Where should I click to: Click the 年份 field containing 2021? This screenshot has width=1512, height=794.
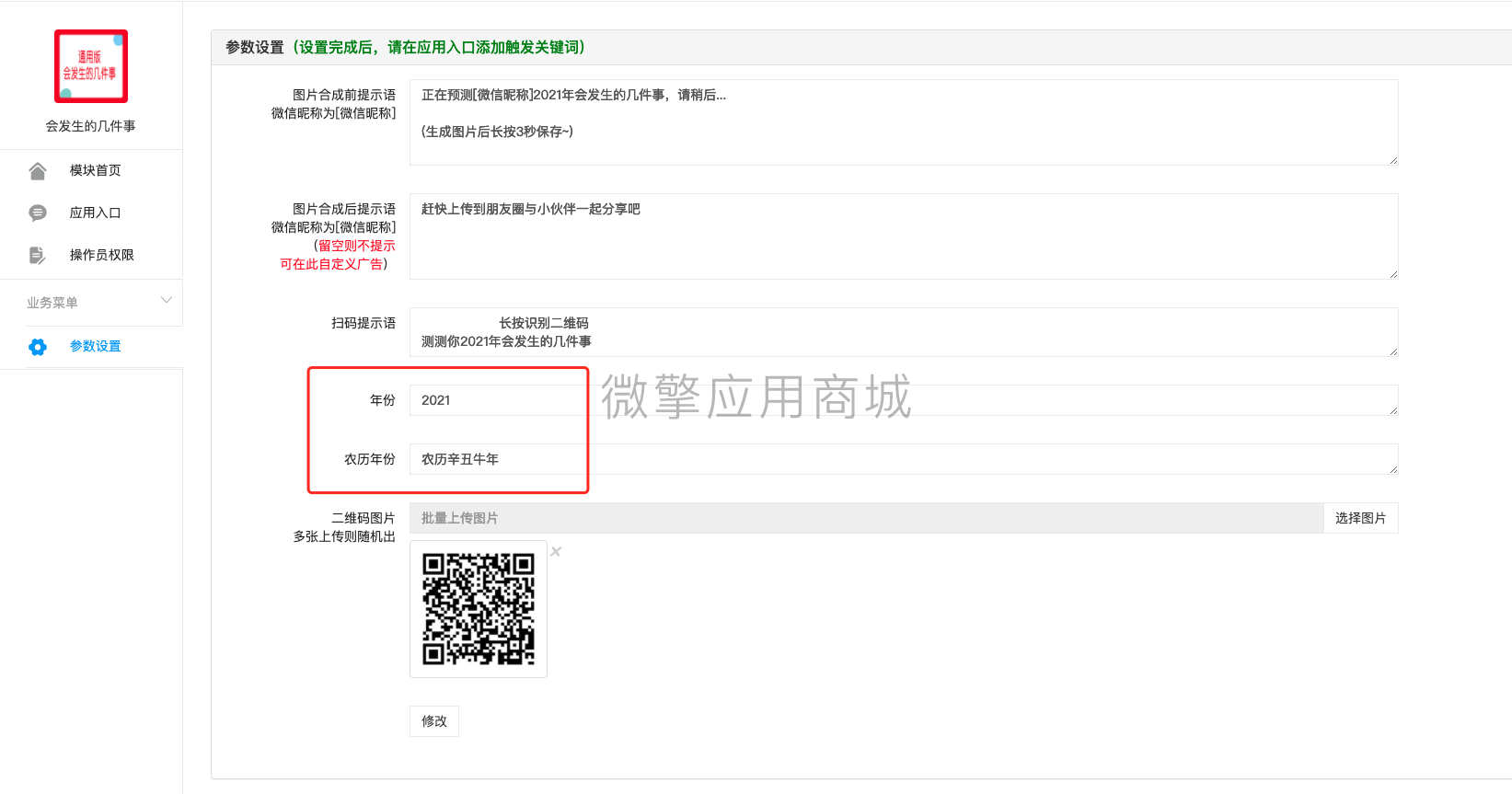coord(904,400)
